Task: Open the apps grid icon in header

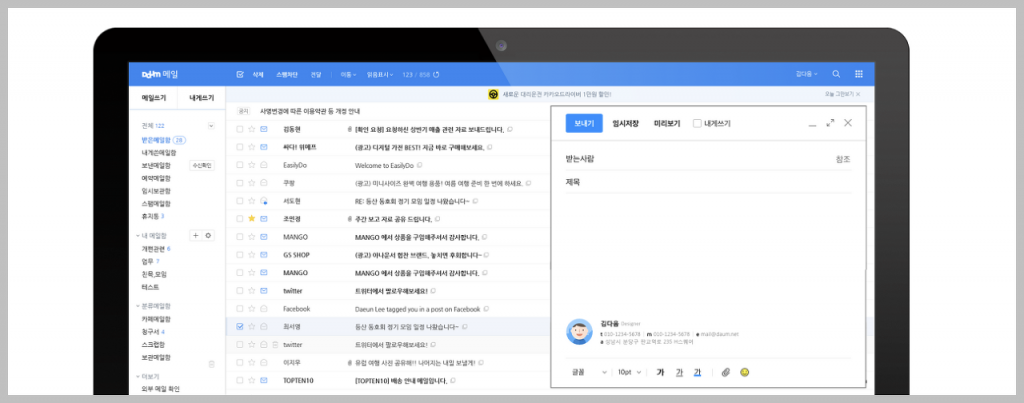Action: (859, 74)
